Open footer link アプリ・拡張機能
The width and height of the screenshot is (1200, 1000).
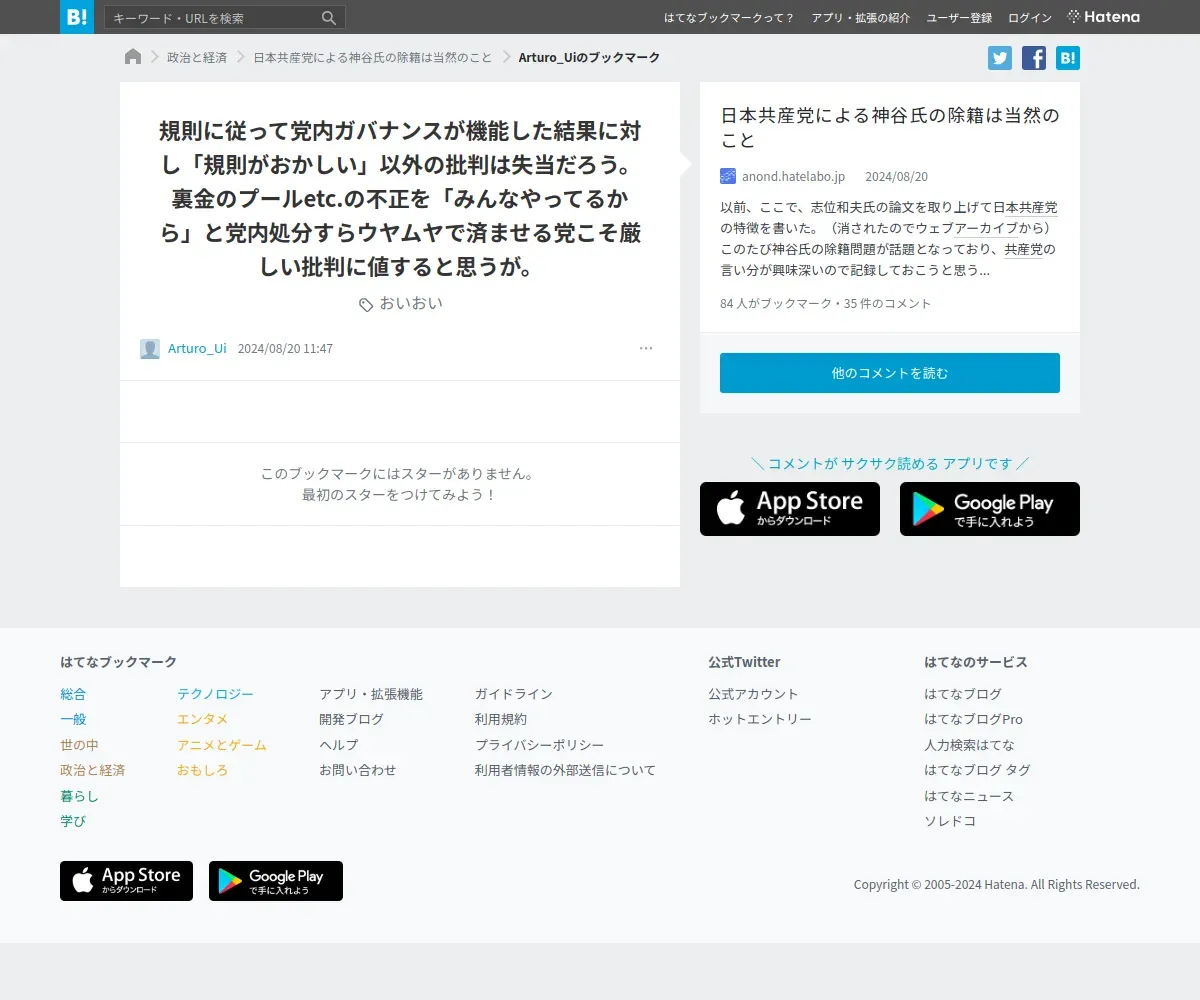371,694
